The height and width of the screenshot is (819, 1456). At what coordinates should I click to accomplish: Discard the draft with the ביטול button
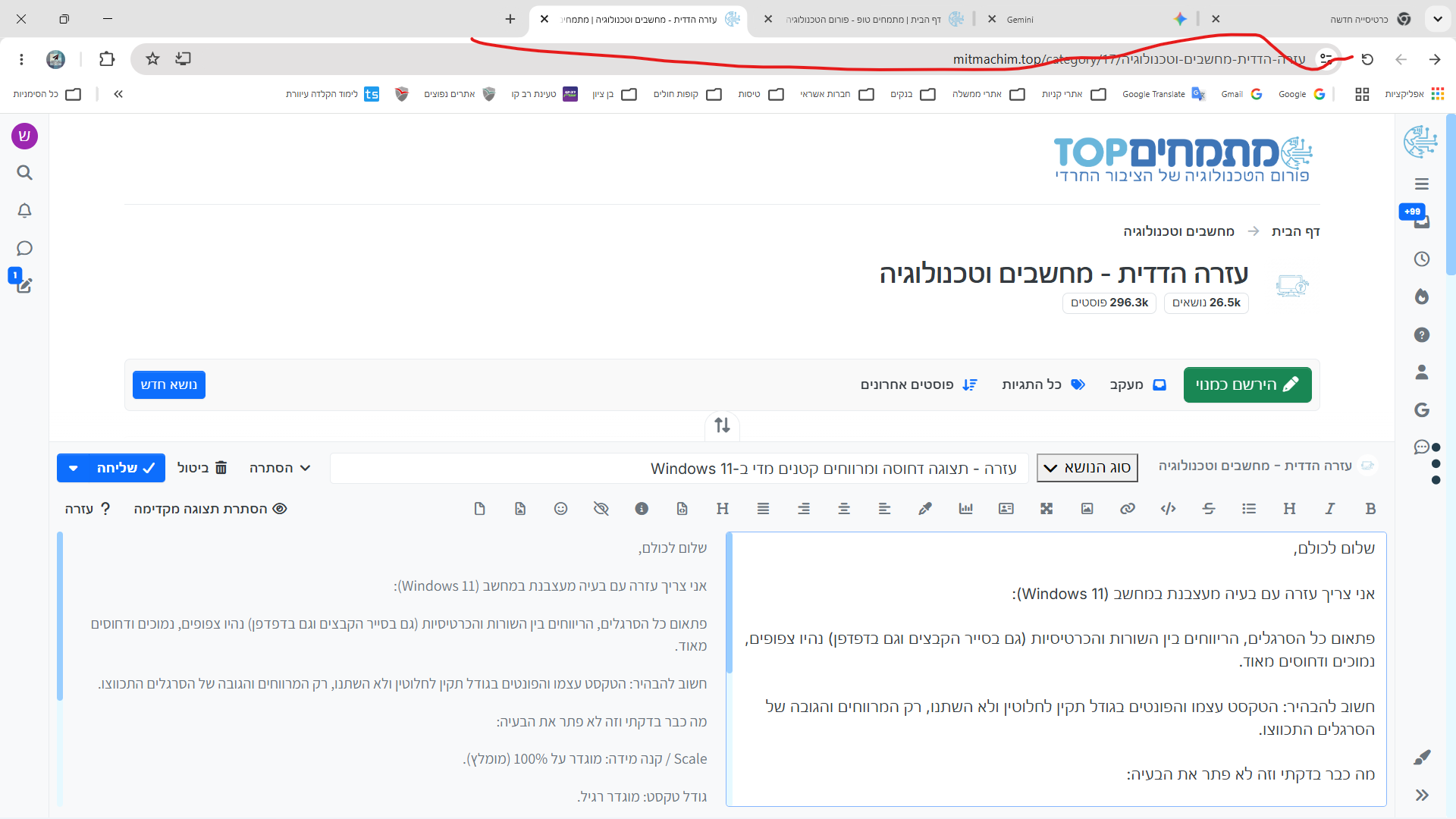tap(202, 468)
